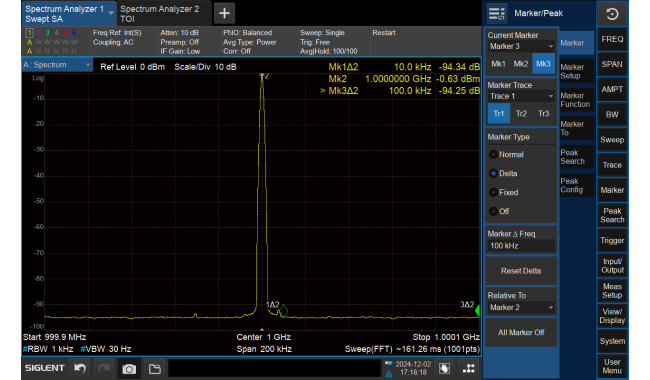
Task: Switch to Spectrum Analyzer 2 TOI tab
Action: click(x=164, y=14)
